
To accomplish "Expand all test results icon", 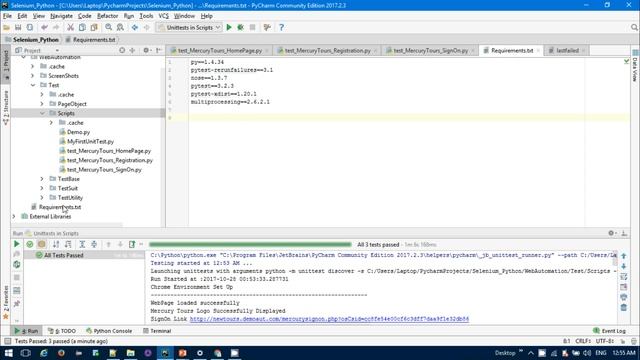I will [82, 244].
